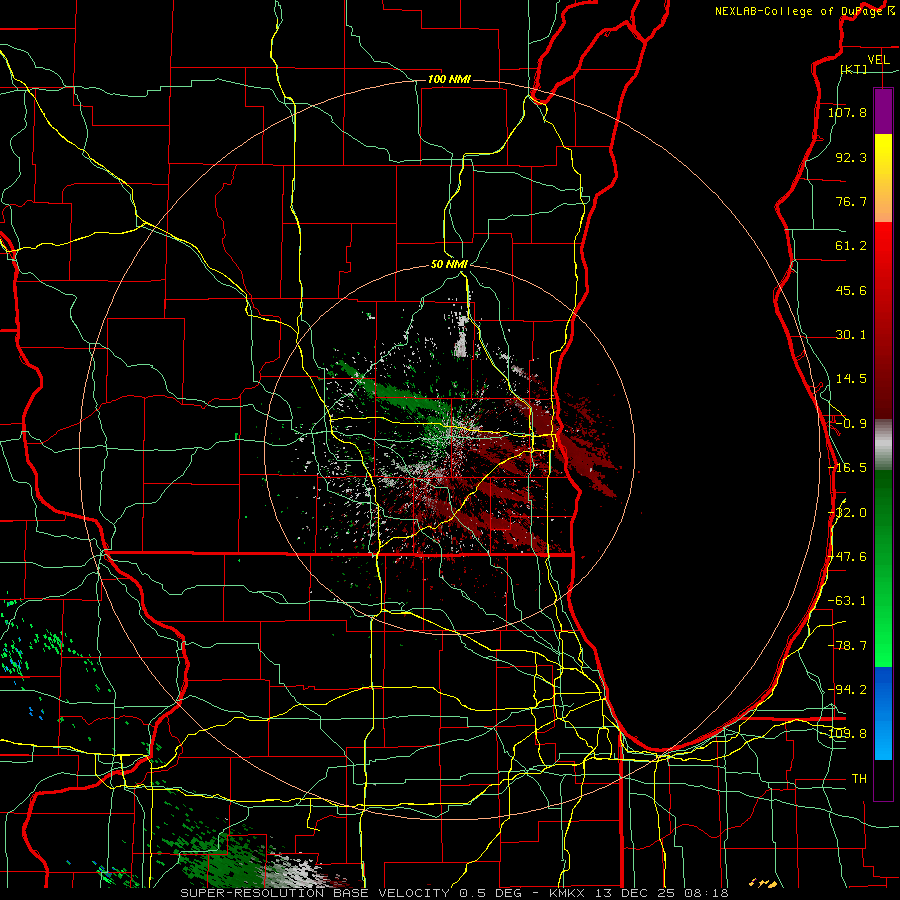The height and width of the screenshot is (900, 900).
Task: Click the -63.1 velocity scale value
Action: 847,601
